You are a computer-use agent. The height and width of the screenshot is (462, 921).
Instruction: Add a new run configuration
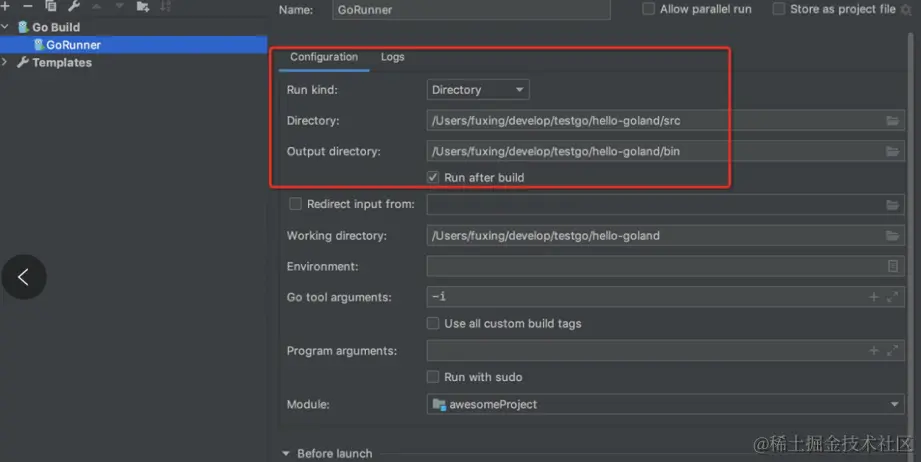[x=5, y=6]
